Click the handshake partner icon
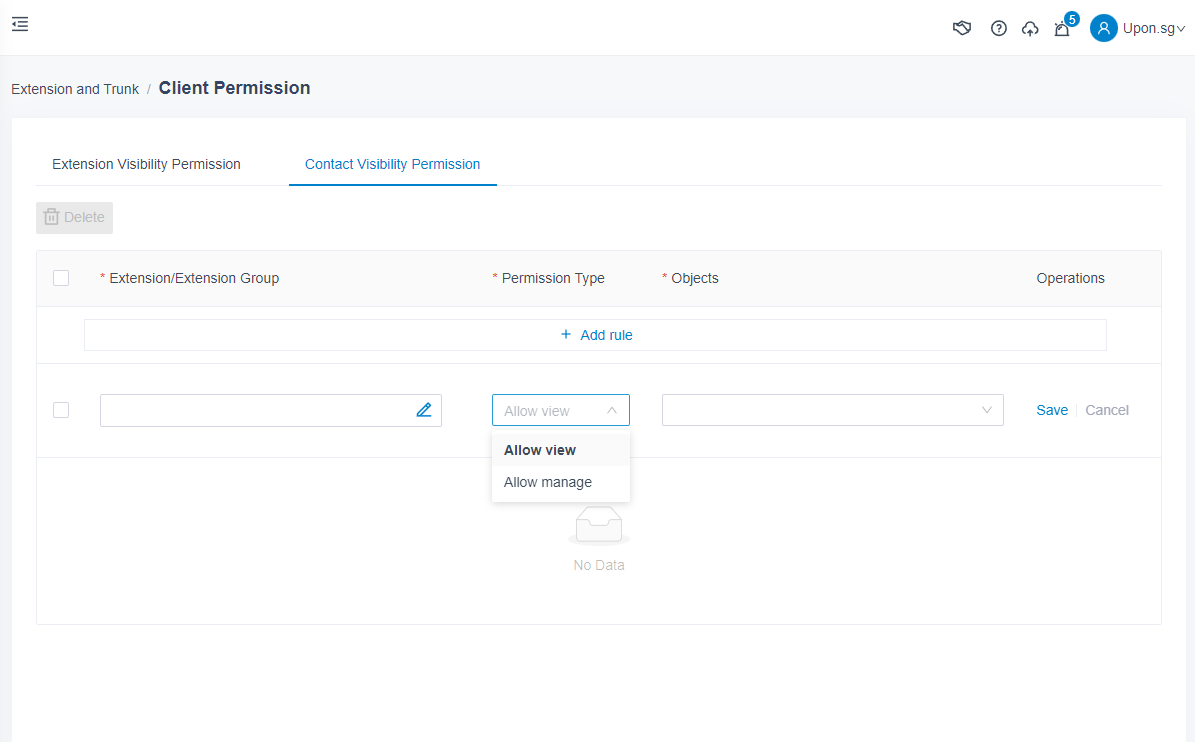Image resolution: width=1195 pixels, height=742 pixels. 962,28
